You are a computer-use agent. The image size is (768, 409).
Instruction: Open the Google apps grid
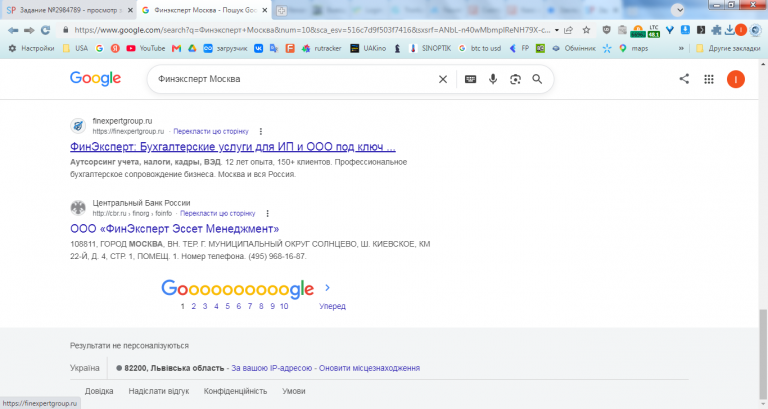709,79
